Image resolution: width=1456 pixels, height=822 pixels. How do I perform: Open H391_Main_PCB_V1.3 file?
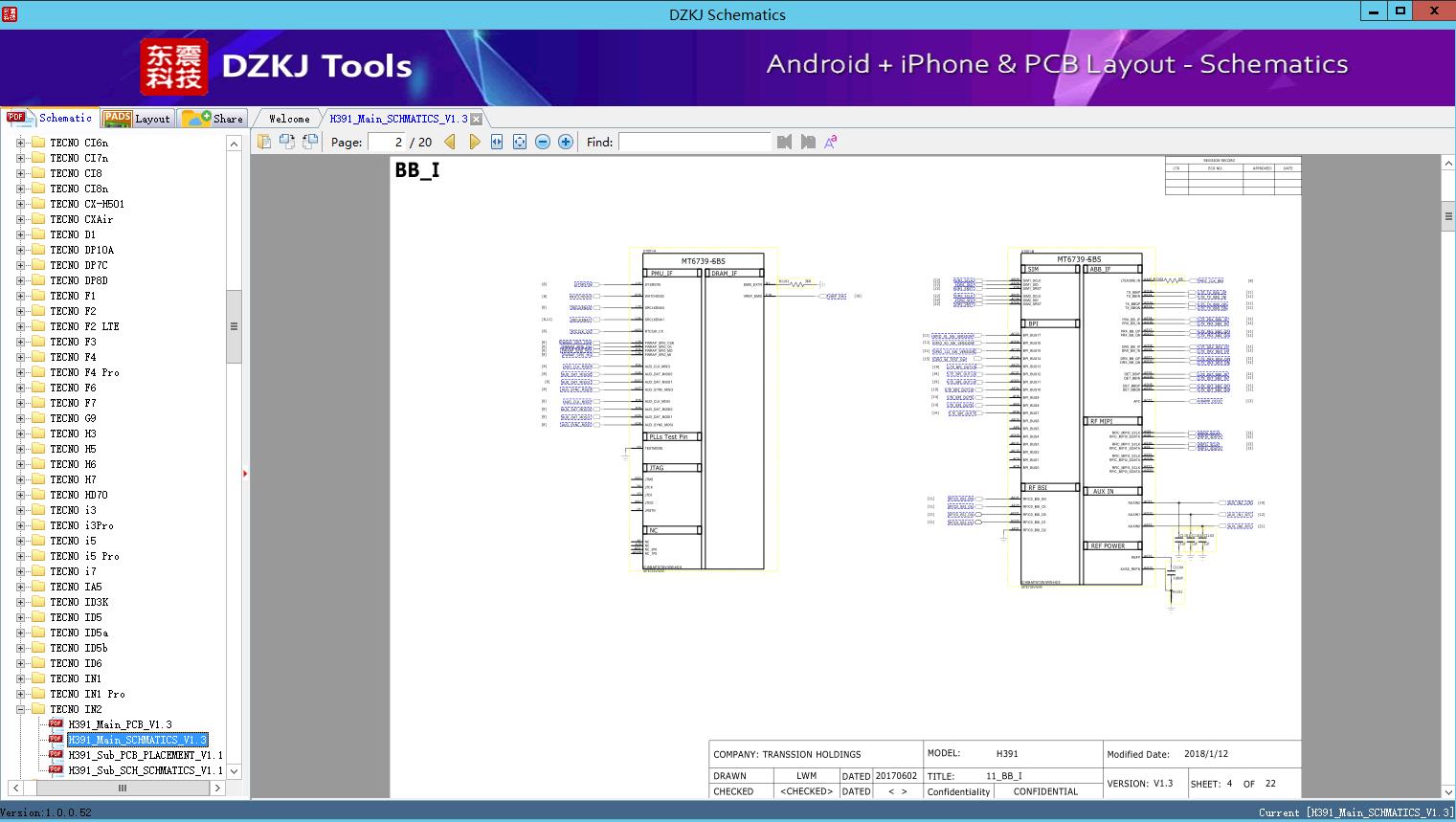(120, 724)
